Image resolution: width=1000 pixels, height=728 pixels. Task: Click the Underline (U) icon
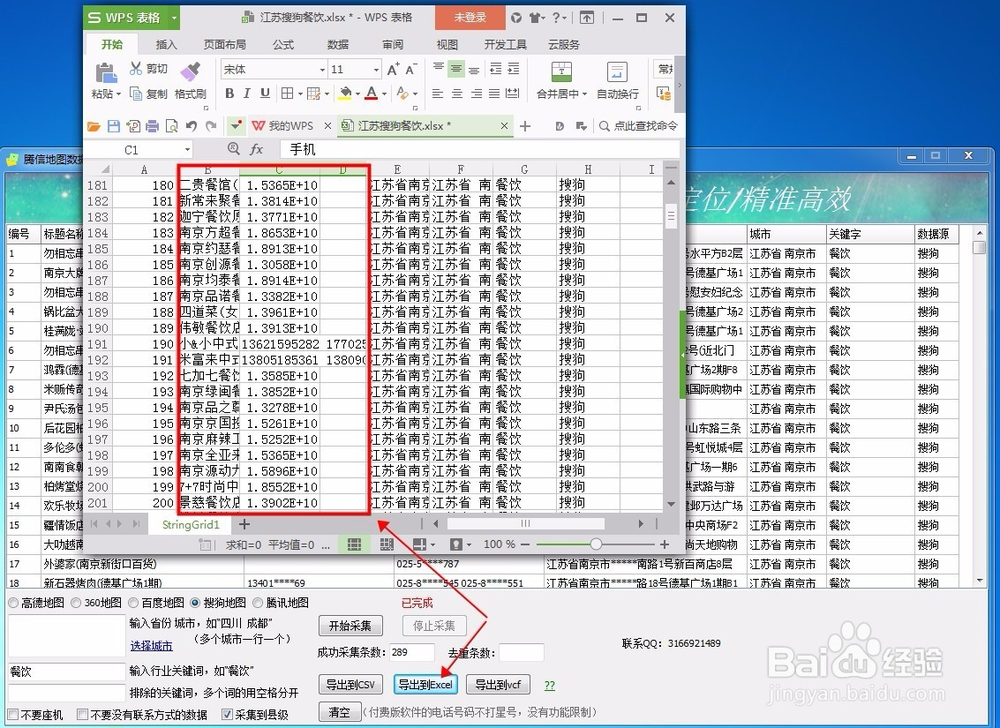pos(263,93)
